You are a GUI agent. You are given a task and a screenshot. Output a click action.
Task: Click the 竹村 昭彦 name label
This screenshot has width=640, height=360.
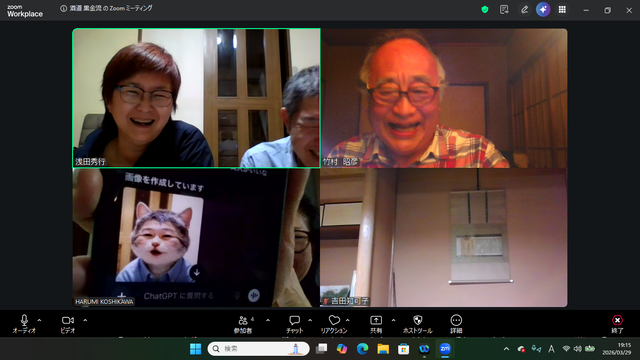click(x=340, y=162)
